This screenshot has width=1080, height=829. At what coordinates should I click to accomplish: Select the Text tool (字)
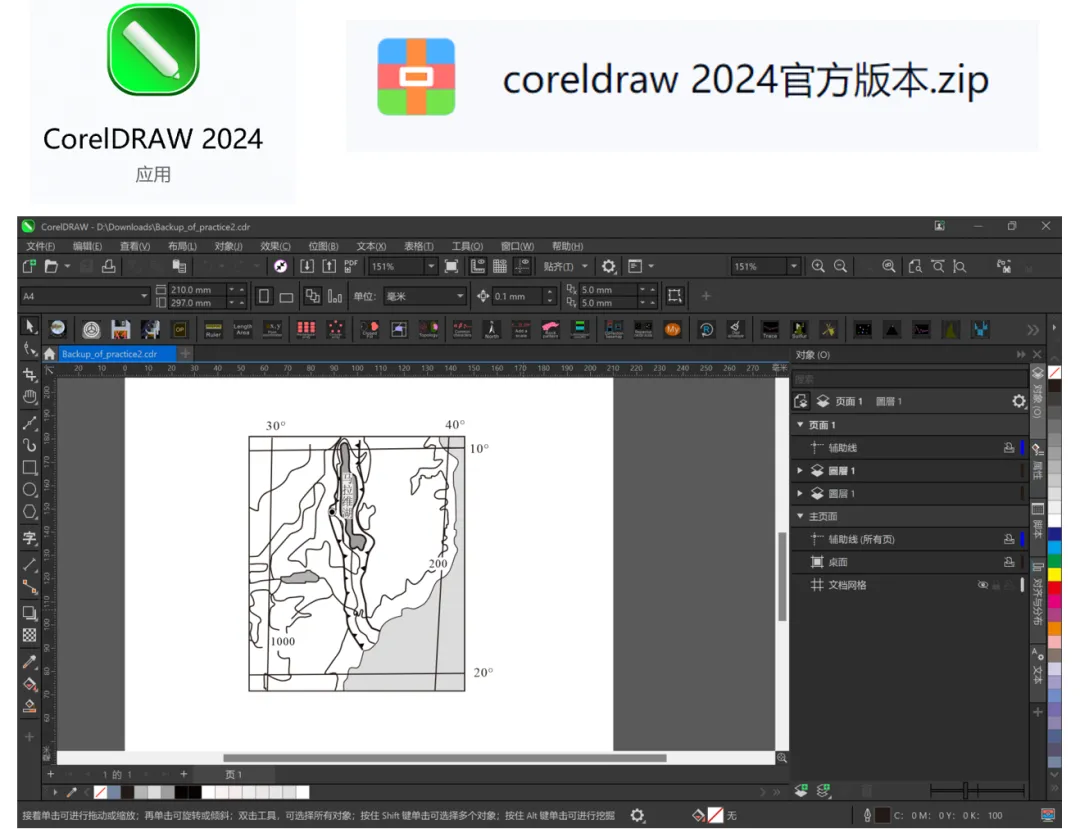tap(30, 538)
